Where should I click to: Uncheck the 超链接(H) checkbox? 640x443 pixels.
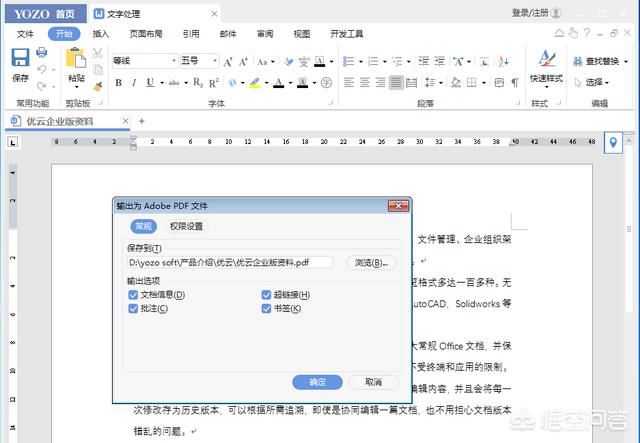(266, 295)
